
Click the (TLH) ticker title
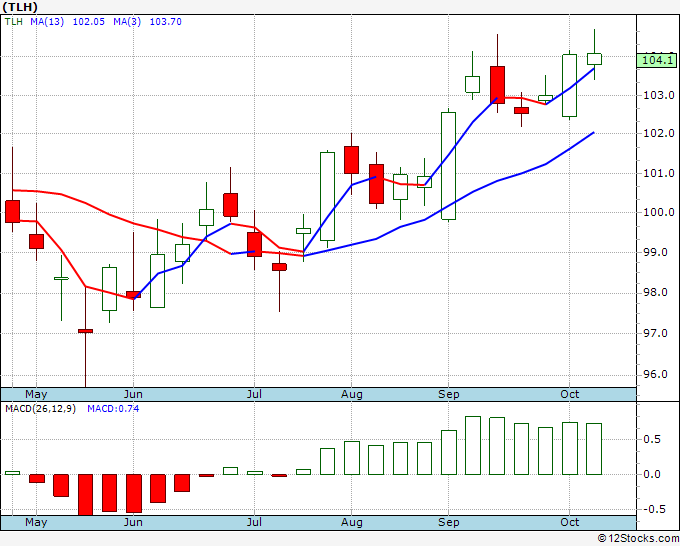[x=20, y=7]
